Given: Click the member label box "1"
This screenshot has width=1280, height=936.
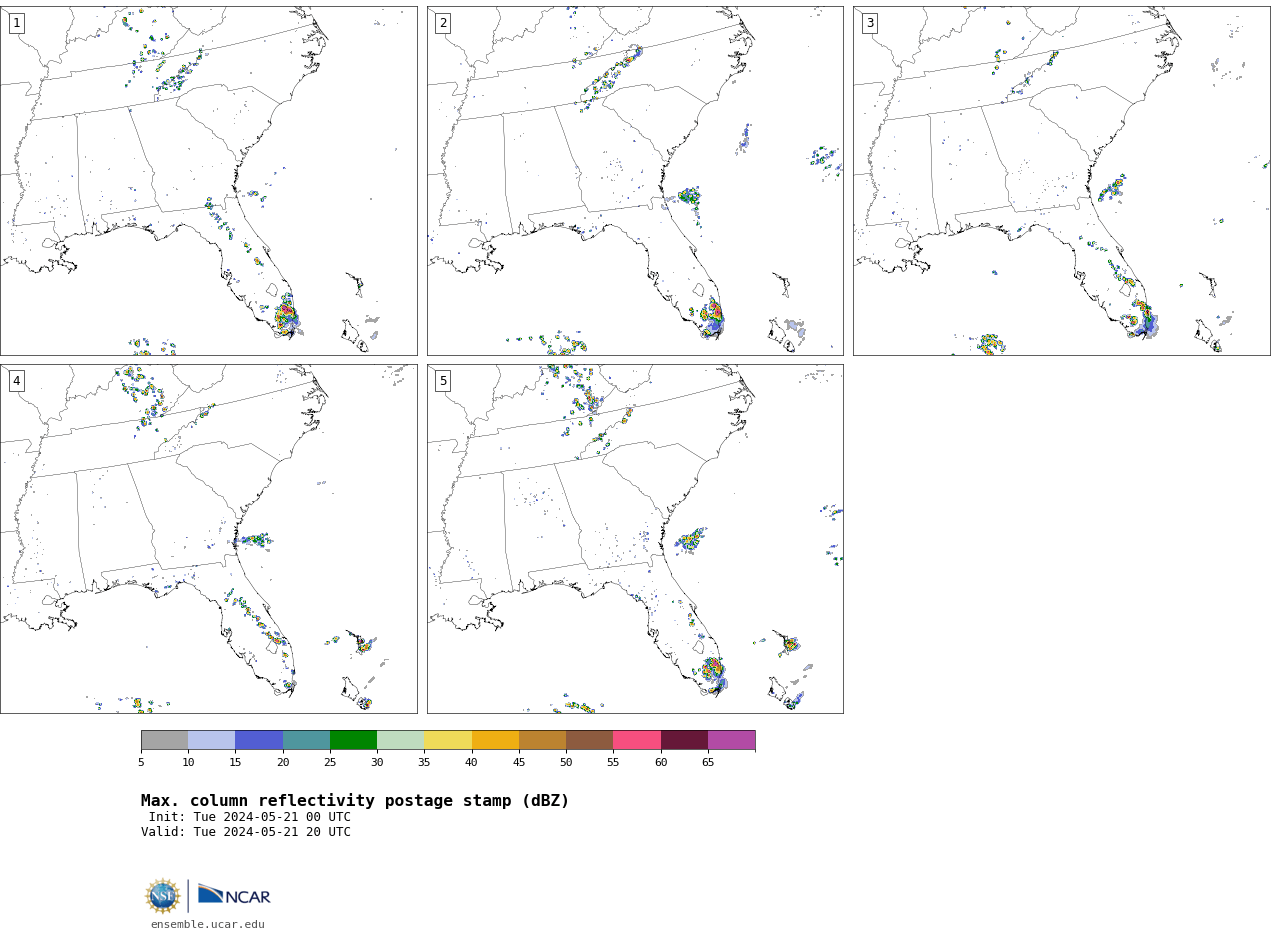Looking at the screenshot, I should [16, 23].
